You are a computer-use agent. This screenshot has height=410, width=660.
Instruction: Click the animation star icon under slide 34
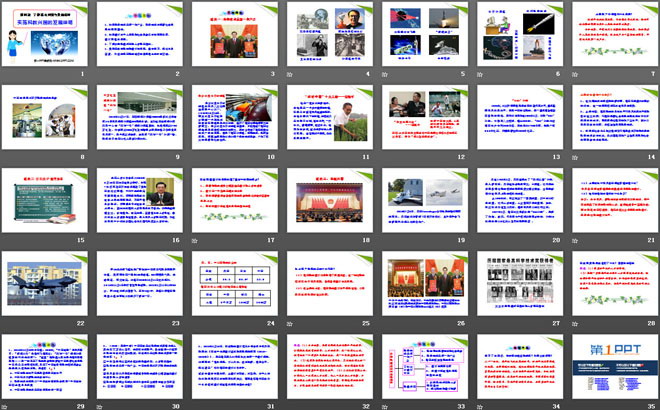[480, 407]
